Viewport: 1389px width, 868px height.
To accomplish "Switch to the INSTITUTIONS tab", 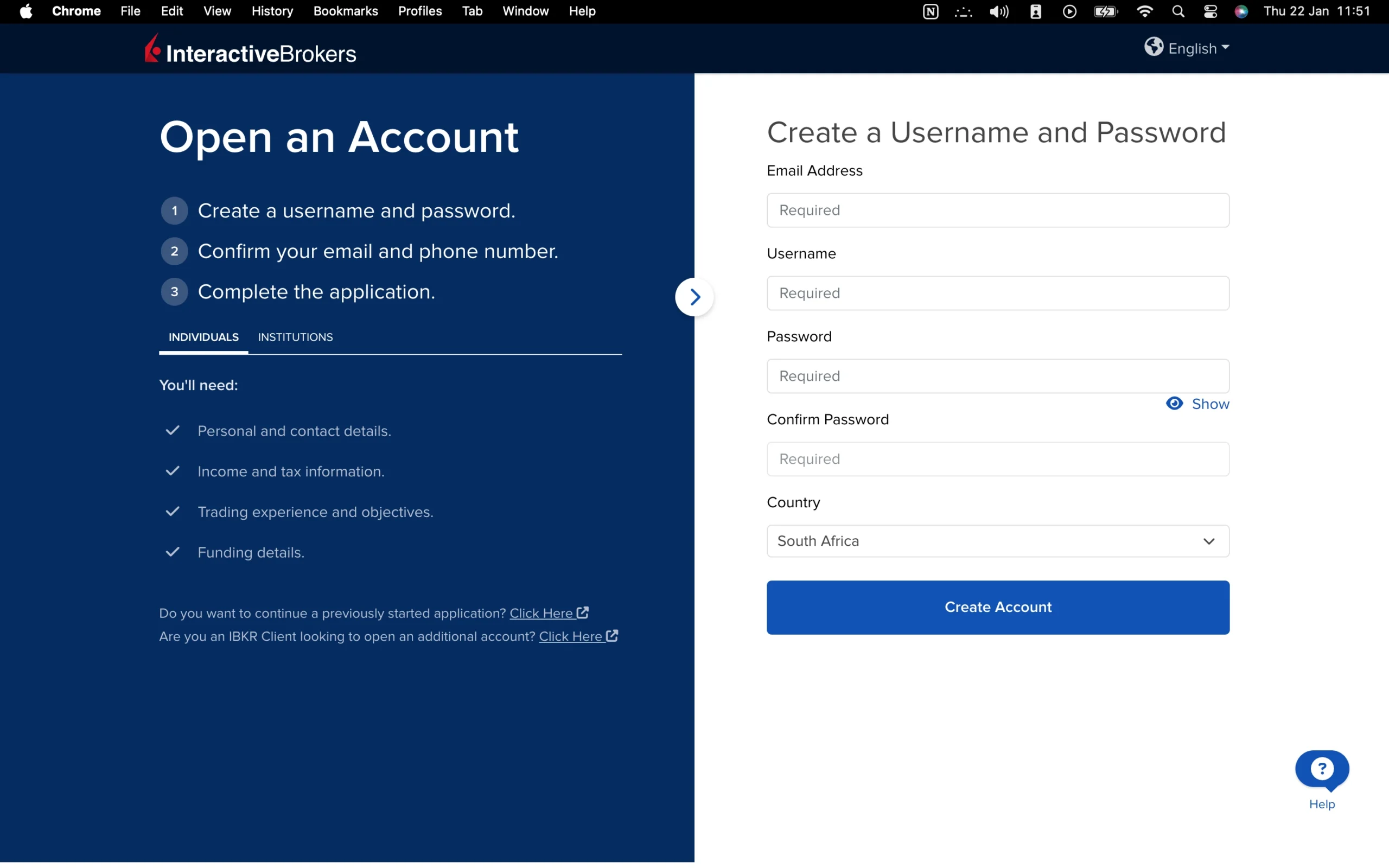I will point(295,337).
